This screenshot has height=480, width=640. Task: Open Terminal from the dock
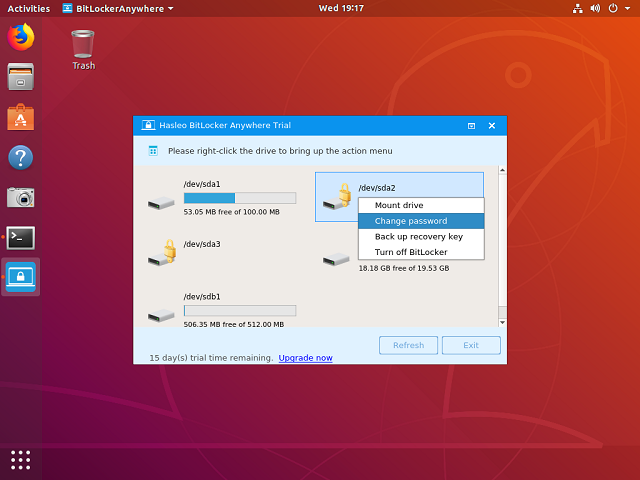click(x=21, y=238)
